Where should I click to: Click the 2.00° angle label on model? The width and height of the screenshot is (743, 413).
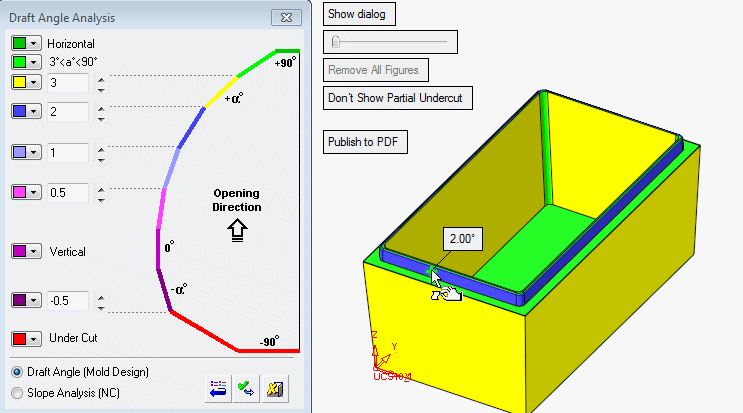(463, 241)
